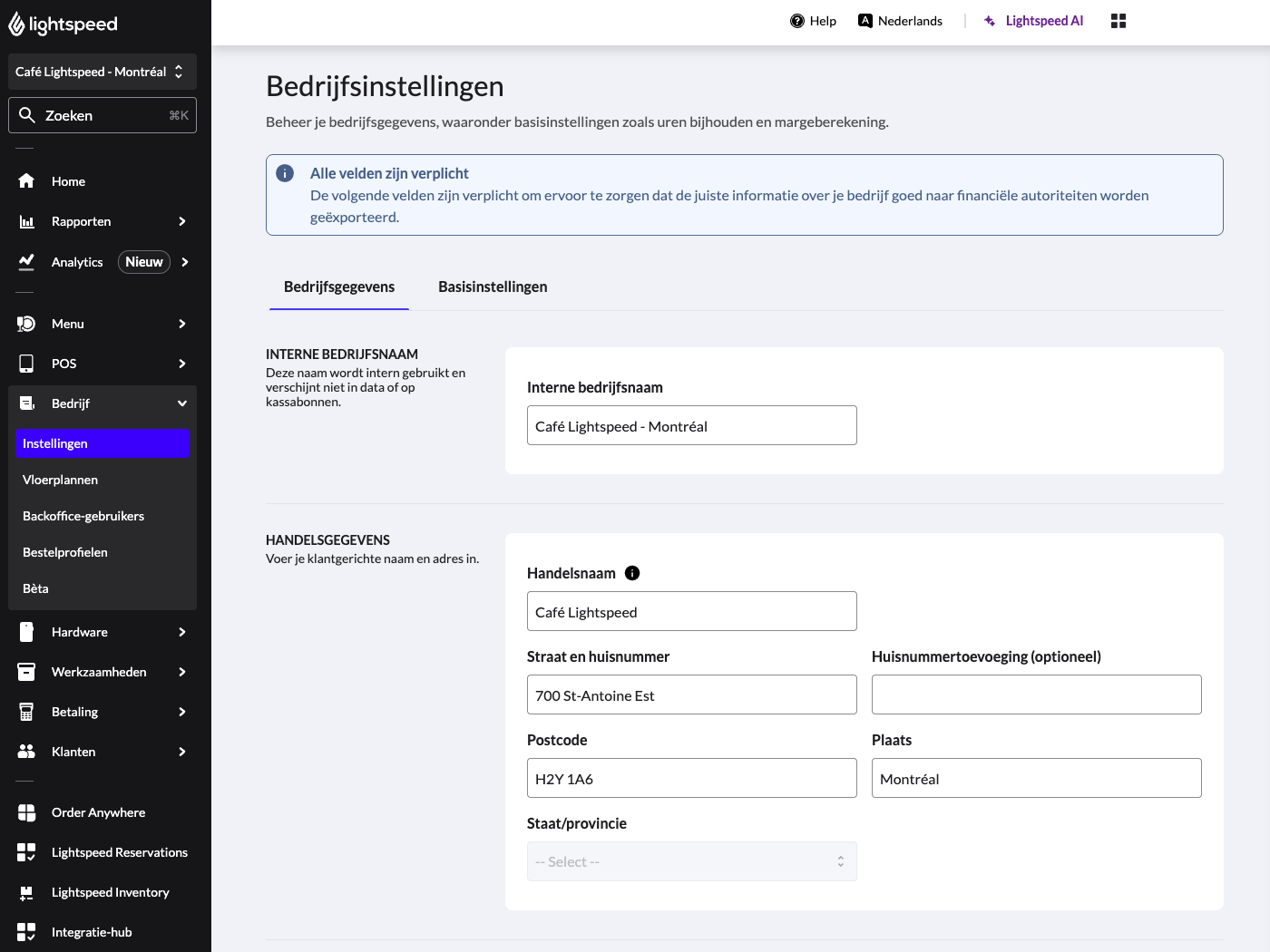1270x952 pixels.
Task: Click the Lightspeed flame logo
Action: click(16, 24)
